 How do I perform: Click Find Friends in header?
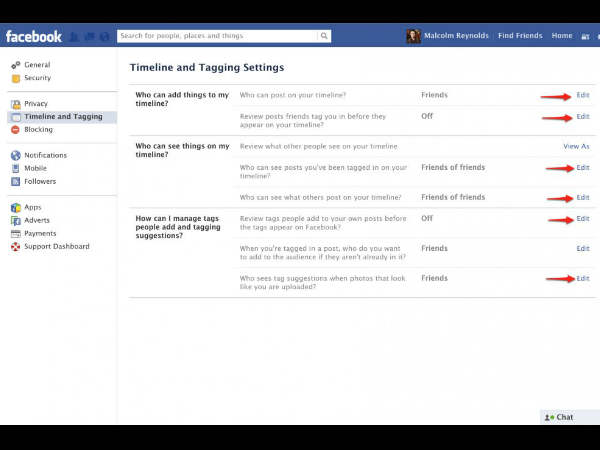tap(520, 36)
